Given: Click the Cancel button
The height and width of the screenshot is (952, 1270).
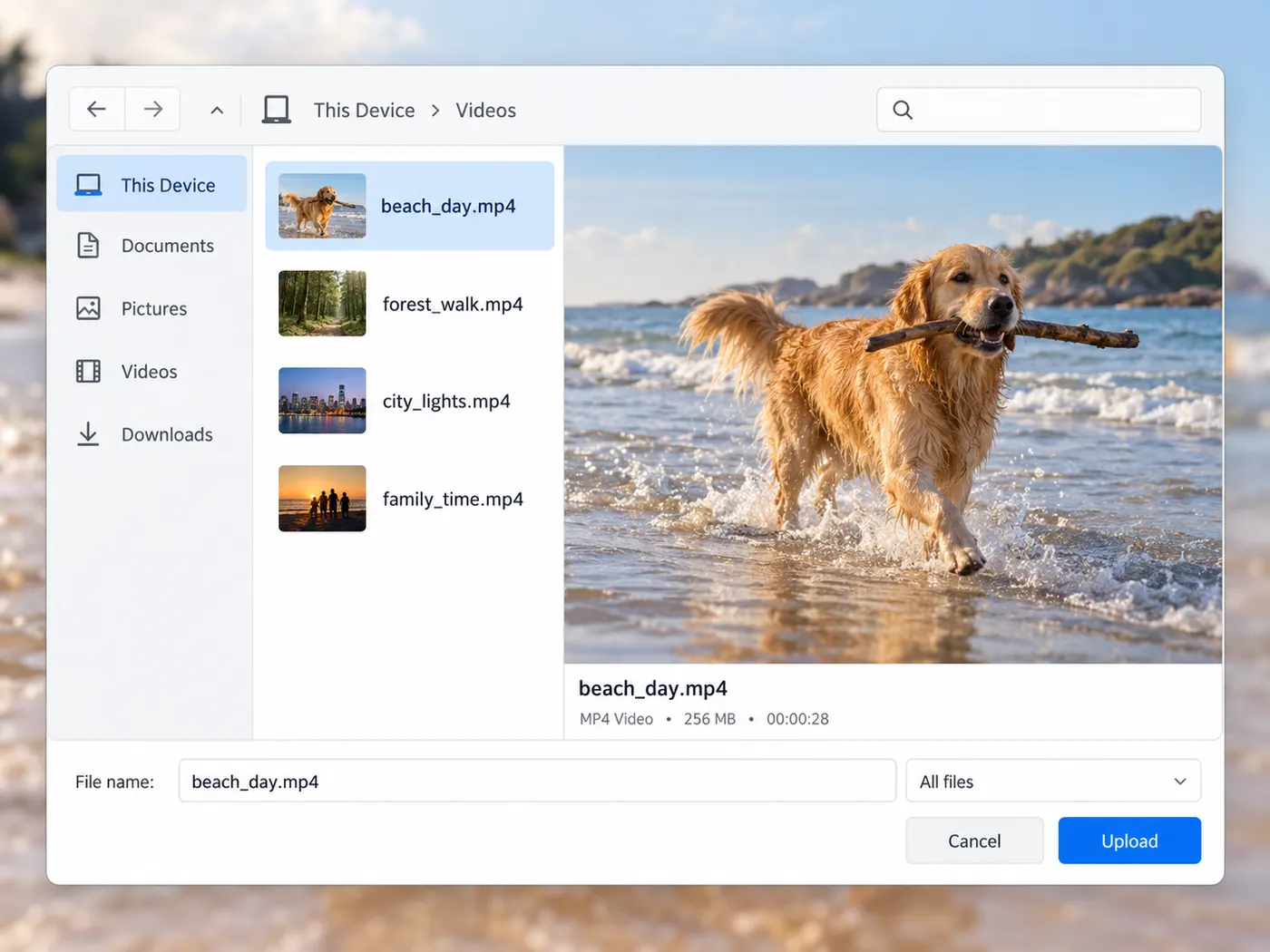Looking at the screenshot, I should (974, 840).
